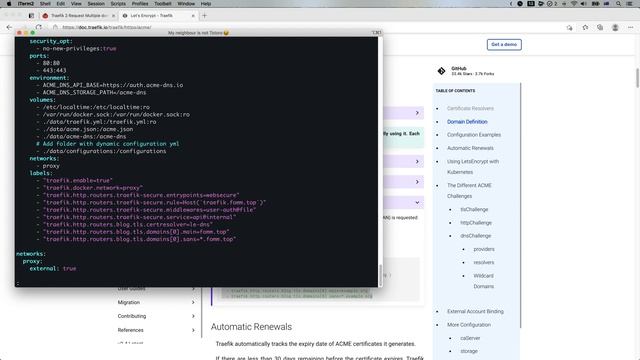Expand the second collapsed purple section chevron
This screenshot has width=640, height=360.
pyautogui.click(x=417, y=162)
